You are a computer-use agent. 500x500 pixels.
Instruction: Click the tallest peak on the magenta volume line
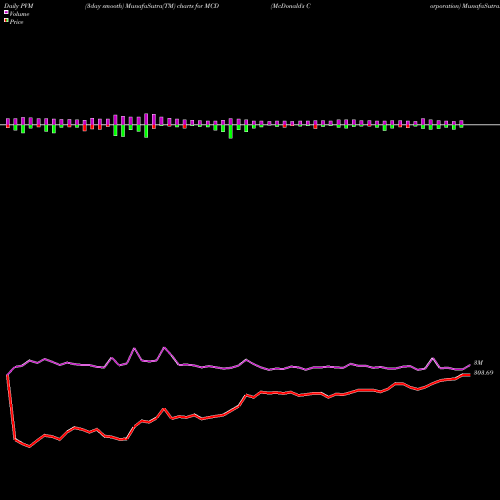coord(164,348)
